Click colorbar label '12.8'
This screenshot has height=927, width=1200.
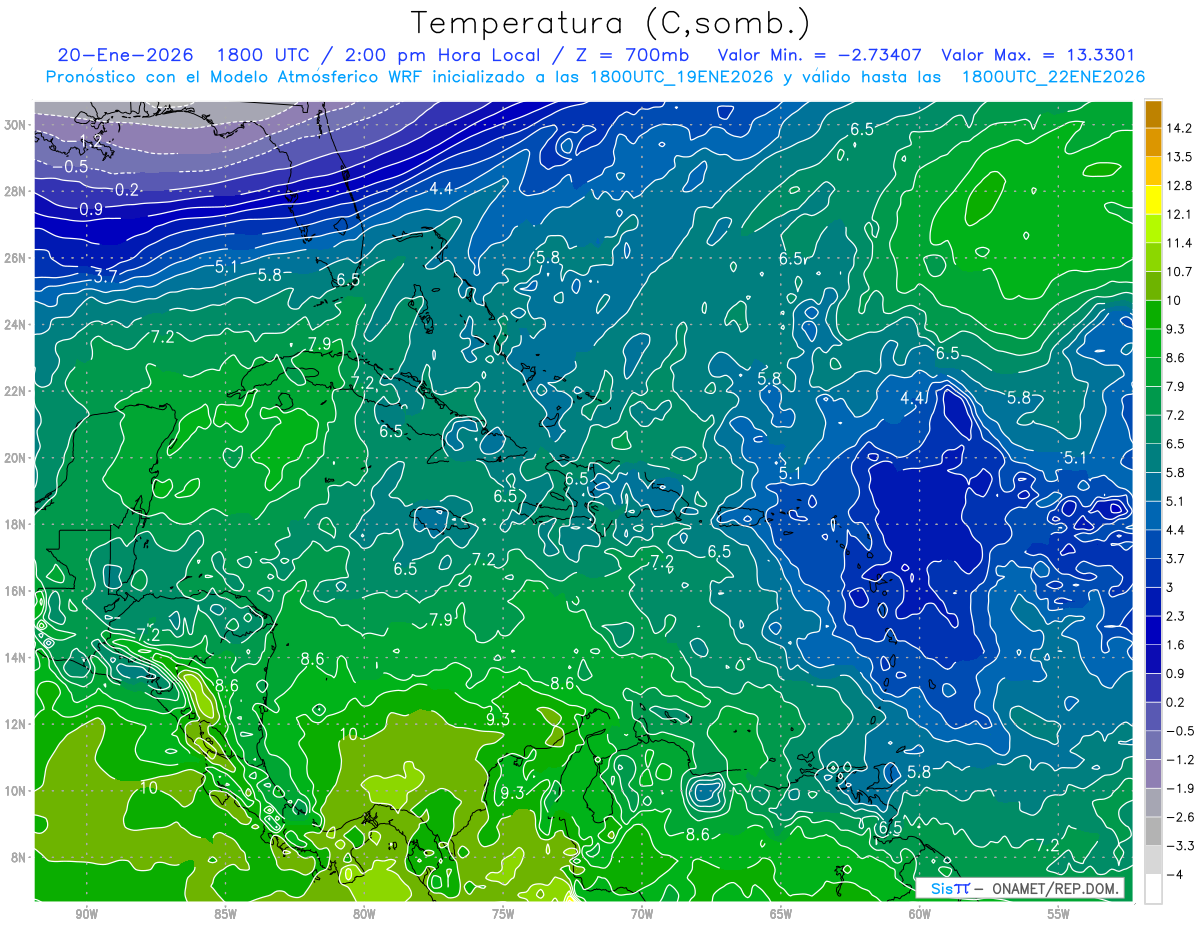(1180, 186)
